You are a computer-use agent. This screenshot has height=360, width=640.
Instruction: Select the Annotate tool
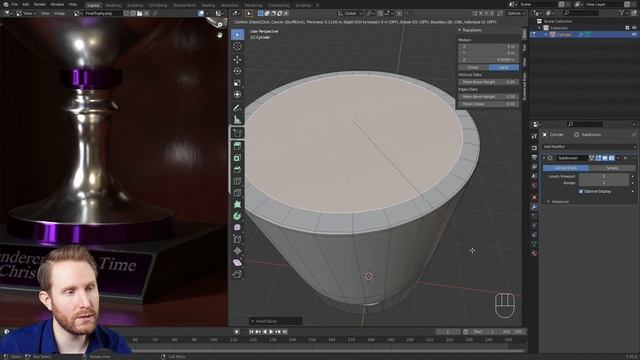pyautogui.click(x=237, y=108)
